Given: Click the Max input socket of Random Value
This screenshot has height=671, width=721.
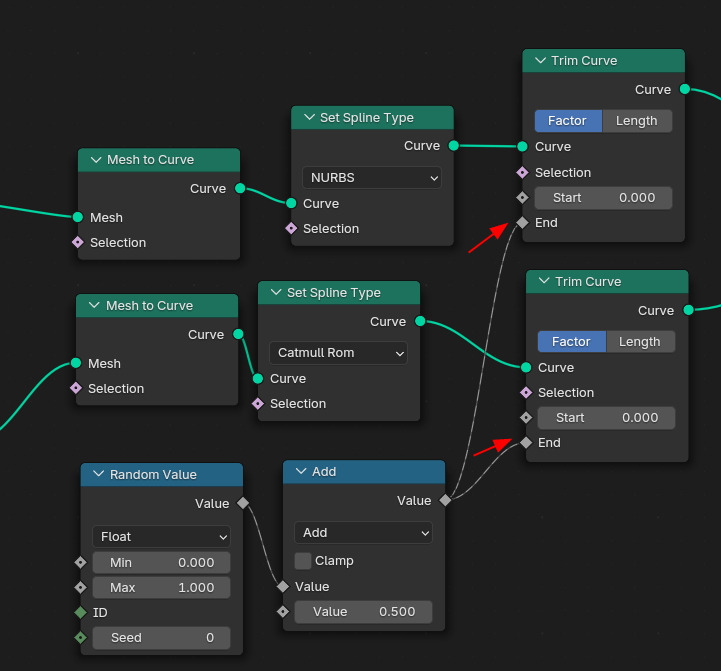Looking at the screenshot, I should pyautogui.click(x=80, y=587).
